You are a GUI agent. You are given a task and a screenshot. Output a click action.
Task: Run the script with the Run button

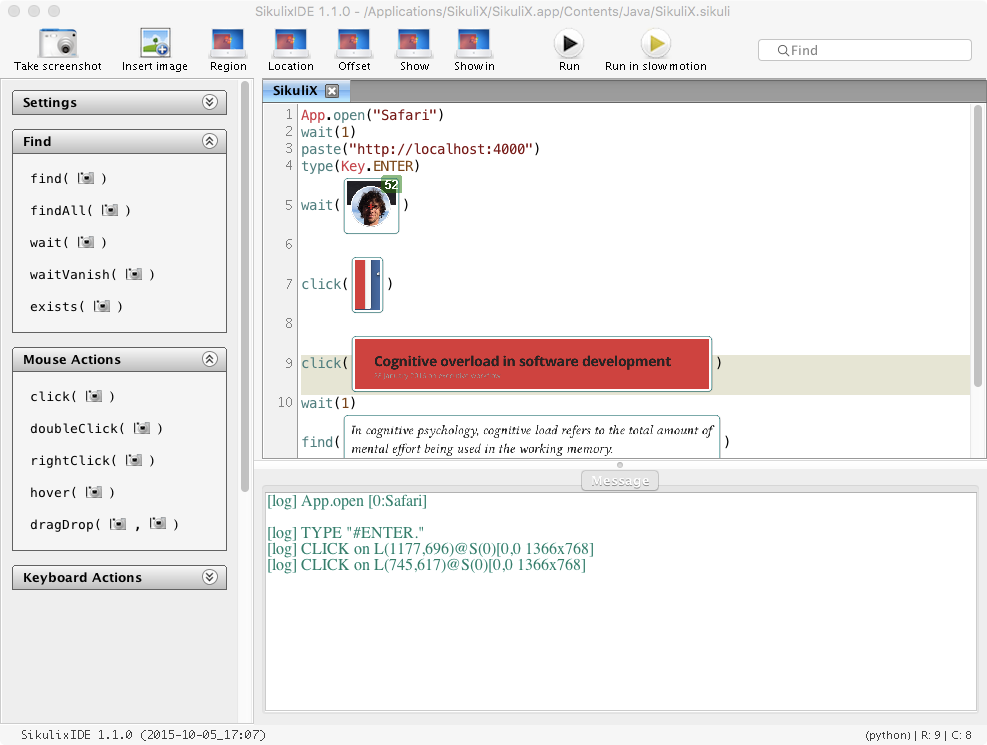[569, 43]
